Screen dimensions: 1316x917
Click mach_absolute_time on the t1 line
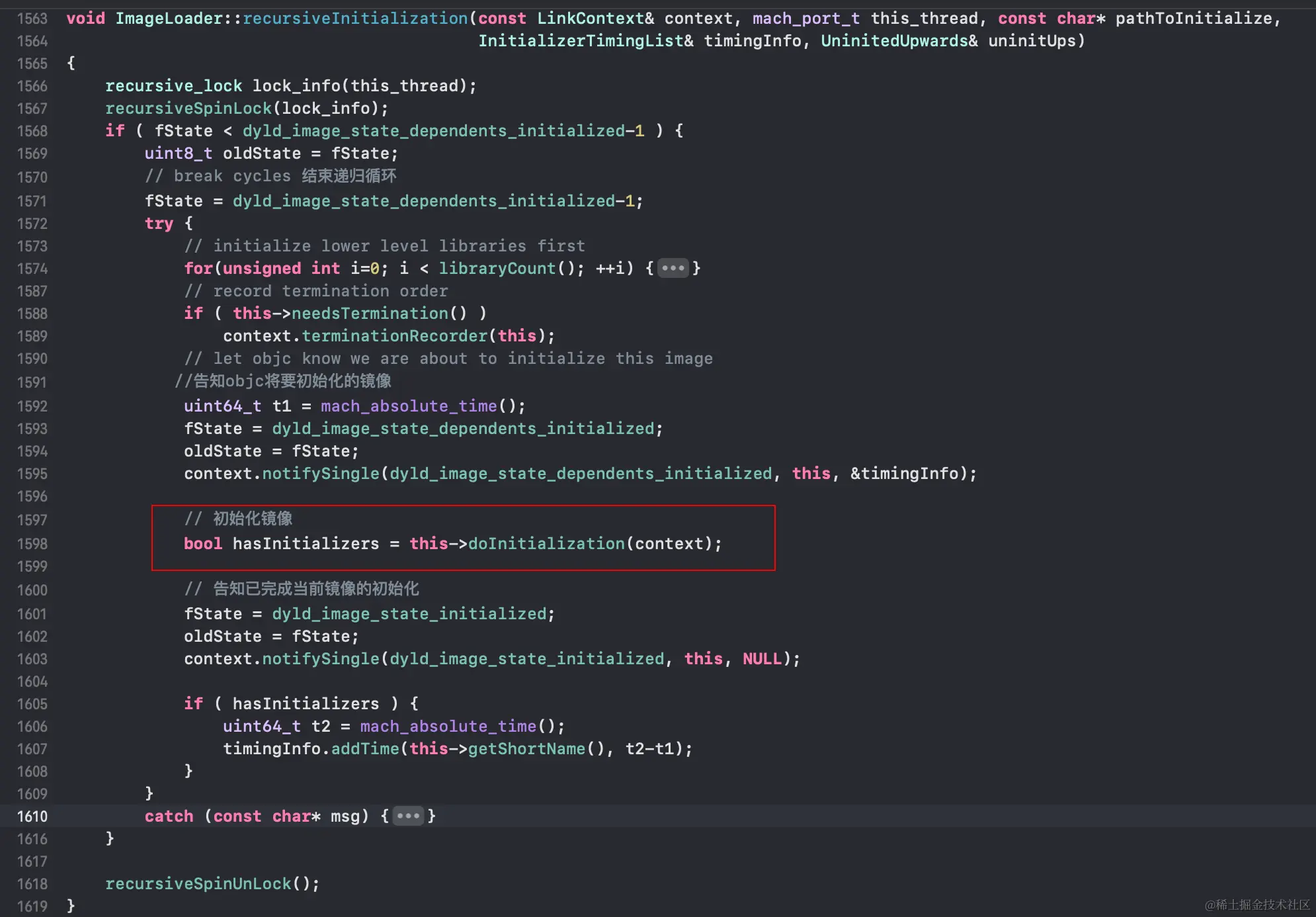[409, 406]
